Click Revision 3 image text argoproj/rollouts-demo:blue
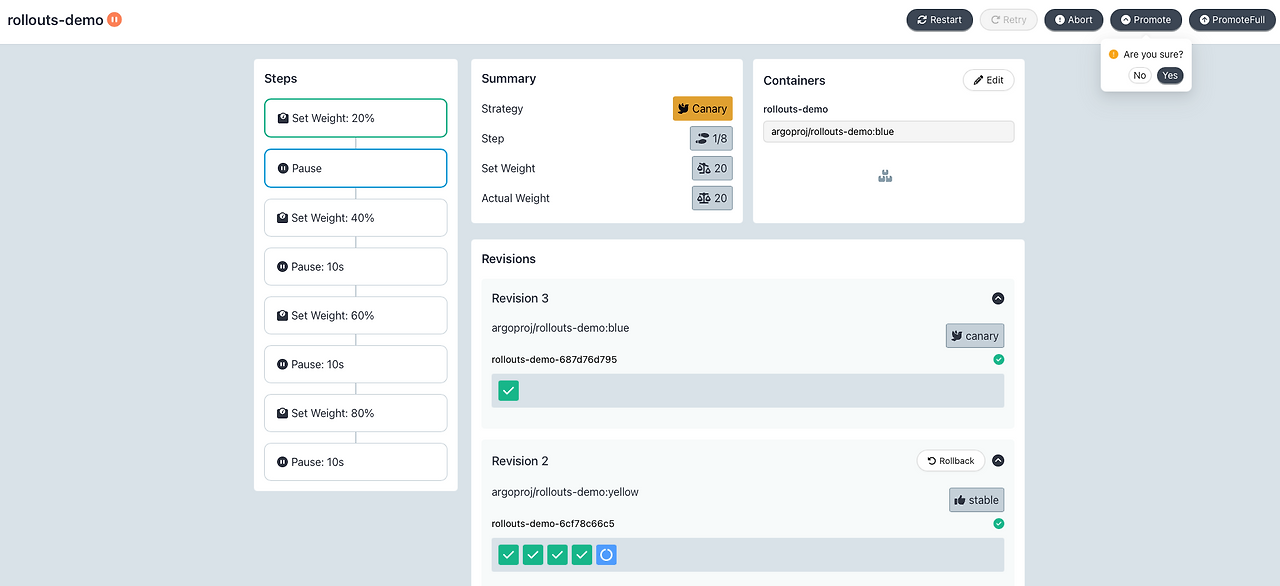The image size is (1280, 586). (560, 328)
